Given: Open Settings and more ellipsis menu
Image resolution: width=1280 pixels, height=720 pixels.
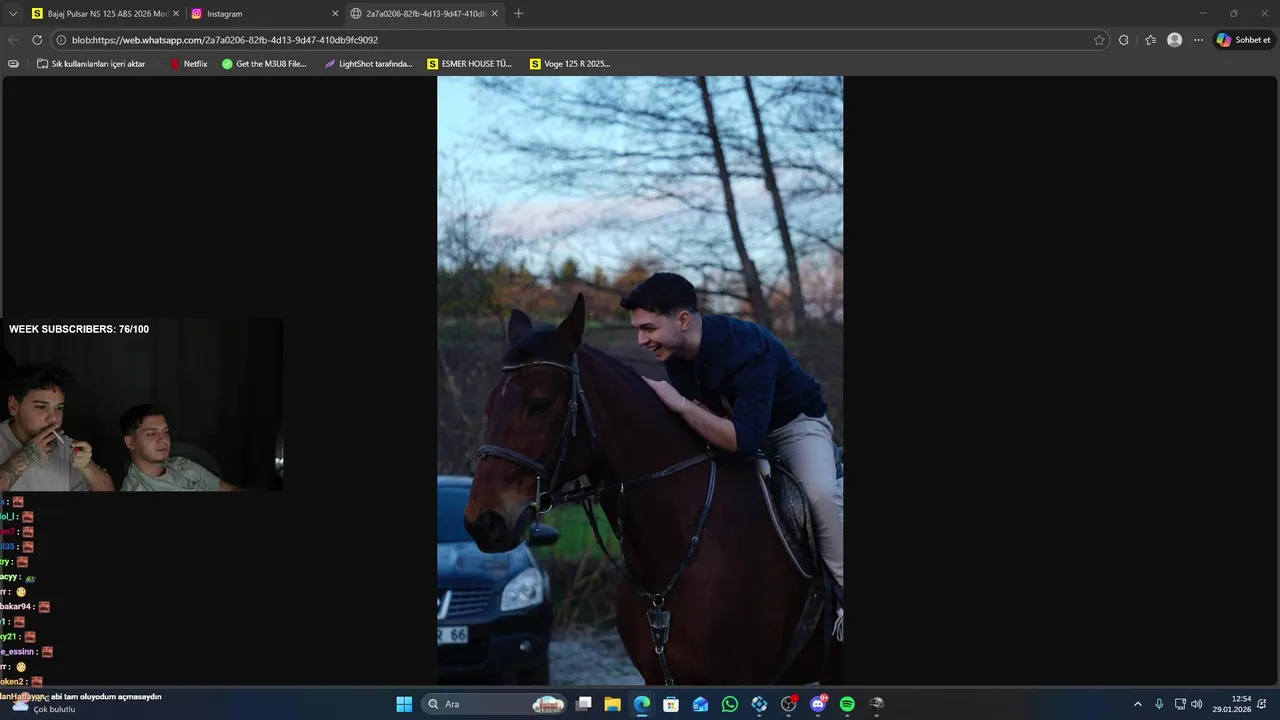Looking at the screenshot, I should 1198,40.
